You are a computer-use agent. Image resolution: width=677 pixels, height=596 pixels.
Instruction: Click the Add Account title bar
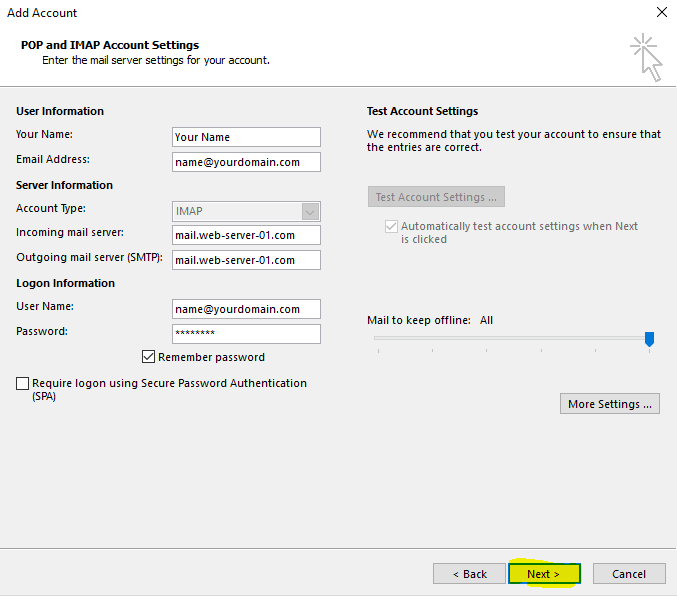click(x=300, y=13)
